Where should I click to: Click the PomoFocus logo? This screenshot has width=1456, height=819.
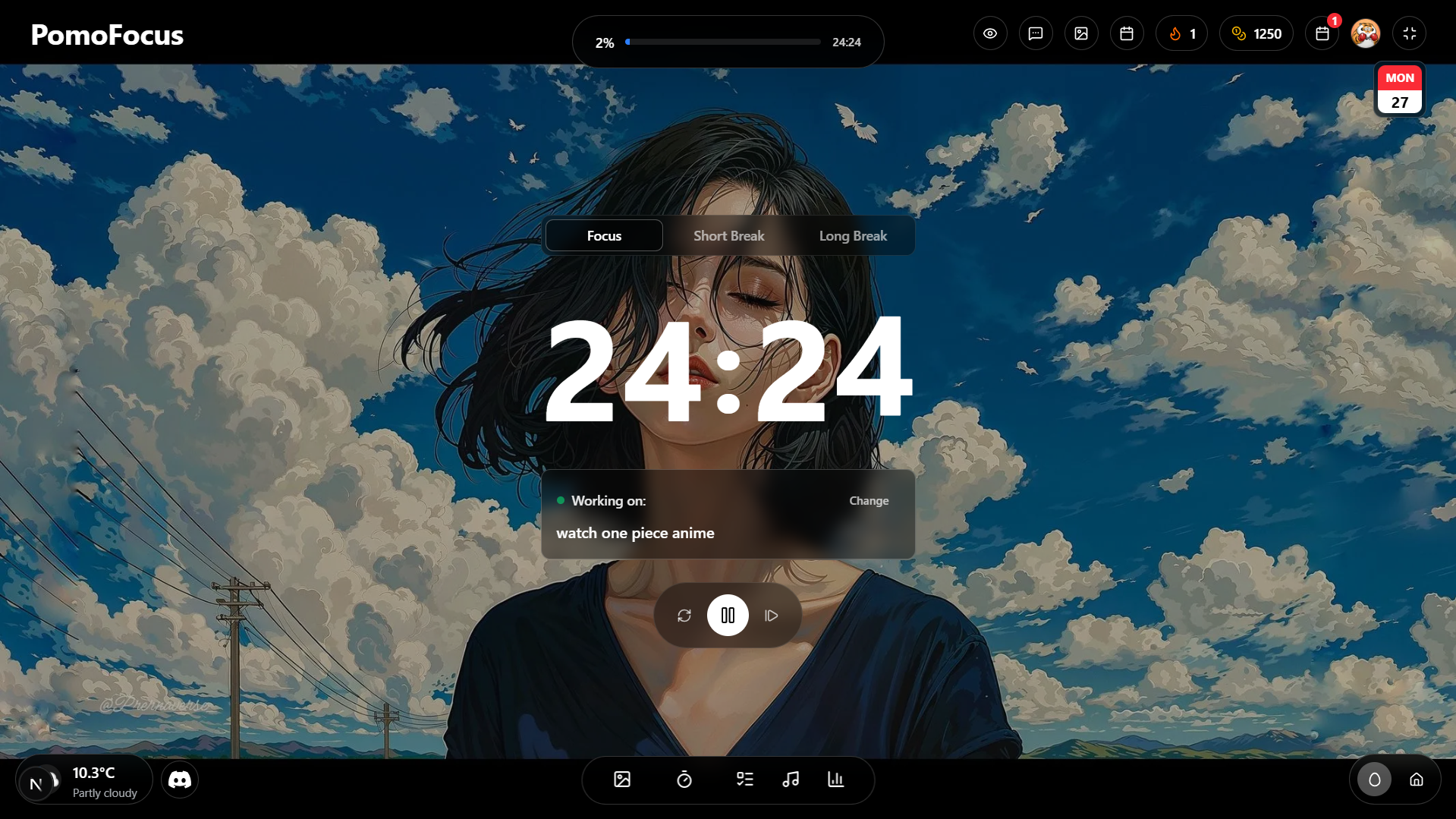107,35
